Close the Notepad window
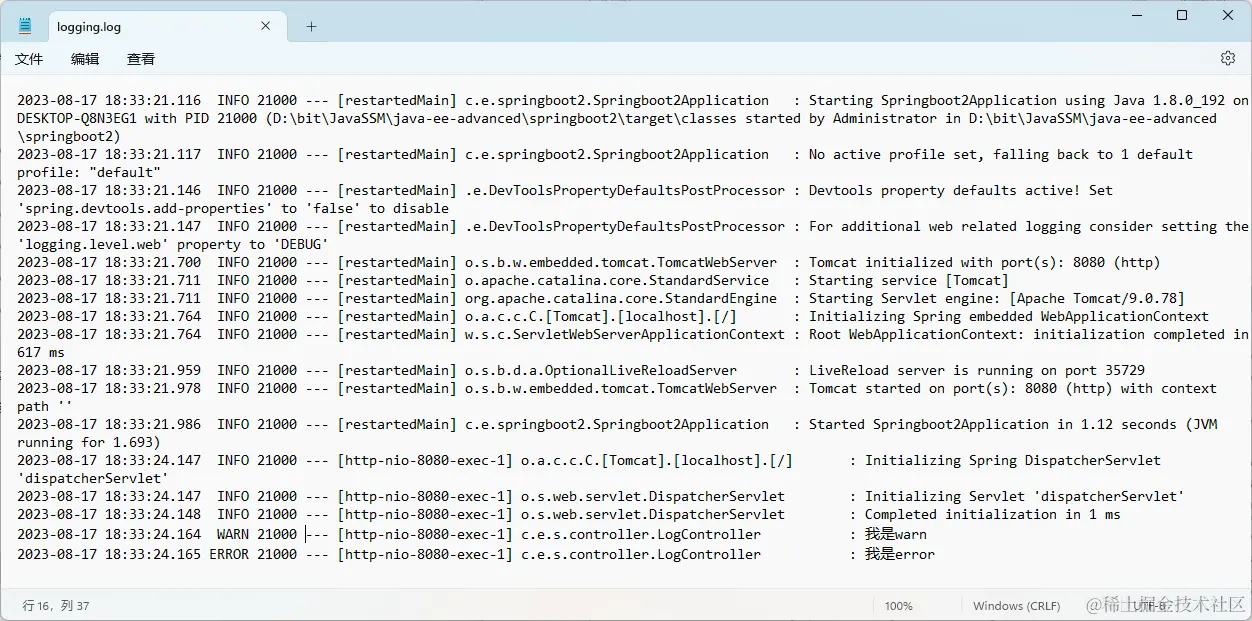The image size is (1252, 621). 1228,16
